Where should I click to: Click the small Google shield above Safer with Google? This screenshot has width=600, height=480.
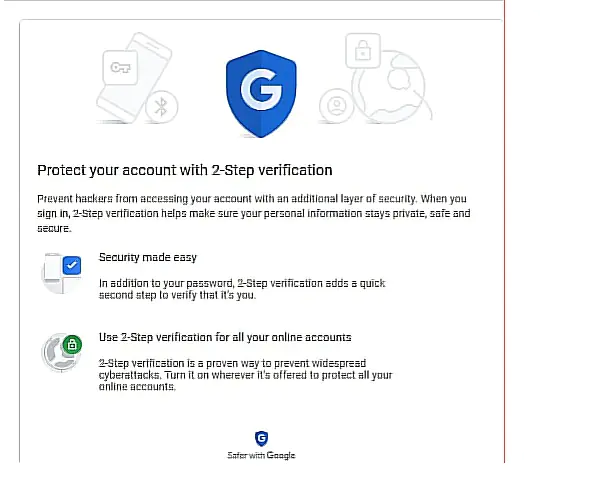click(261, 438)
